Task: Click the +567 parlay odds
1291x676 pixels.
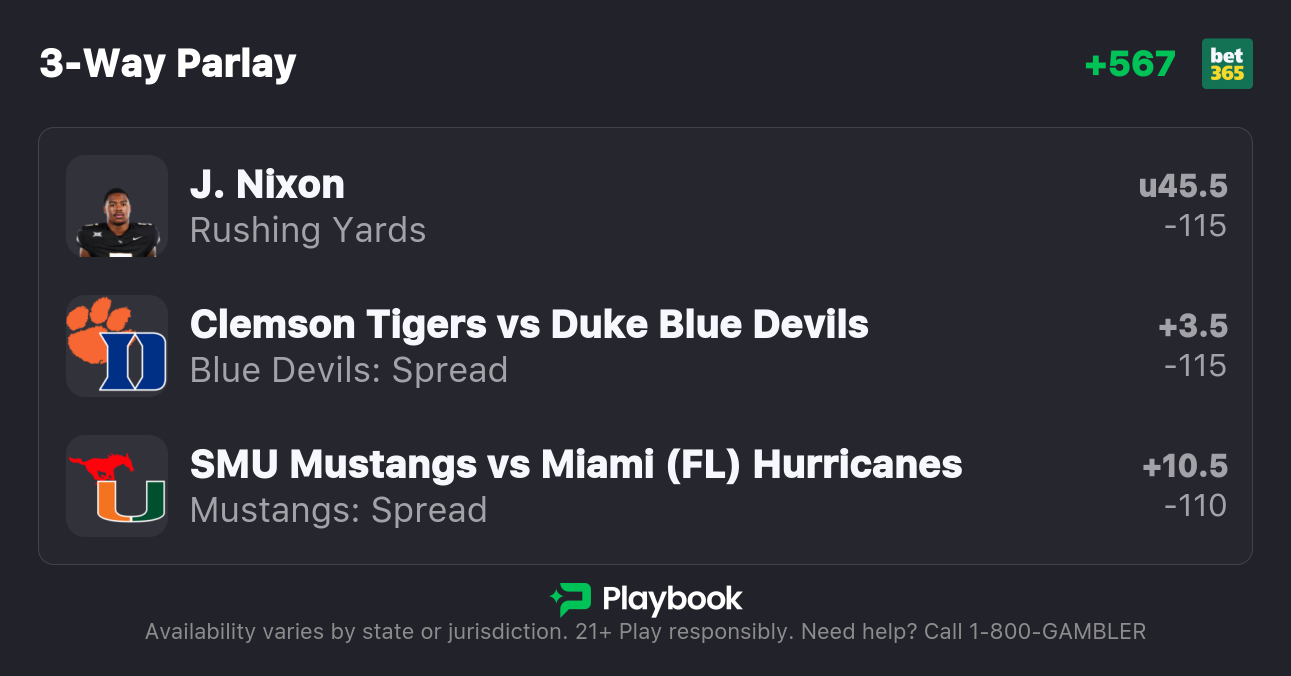Action: coord(1130,64)
